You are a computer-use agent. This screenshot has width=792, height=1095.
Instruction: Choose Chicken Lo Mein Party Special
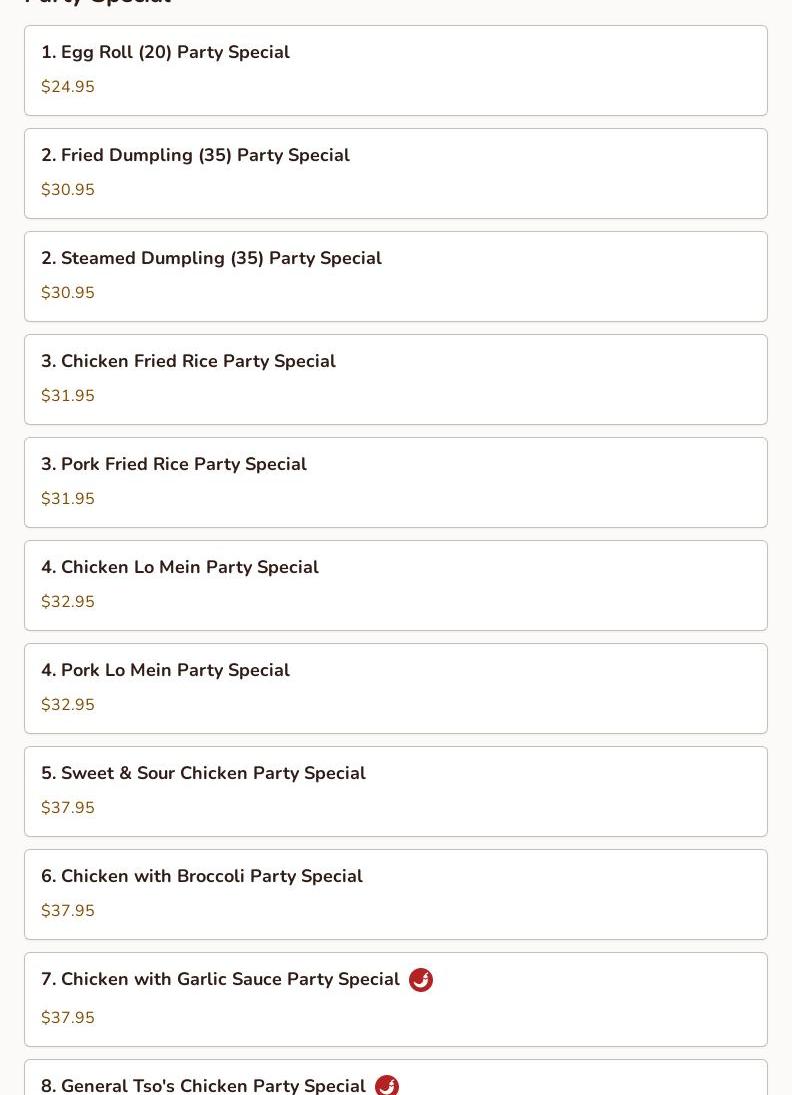(x=396, y=585)
